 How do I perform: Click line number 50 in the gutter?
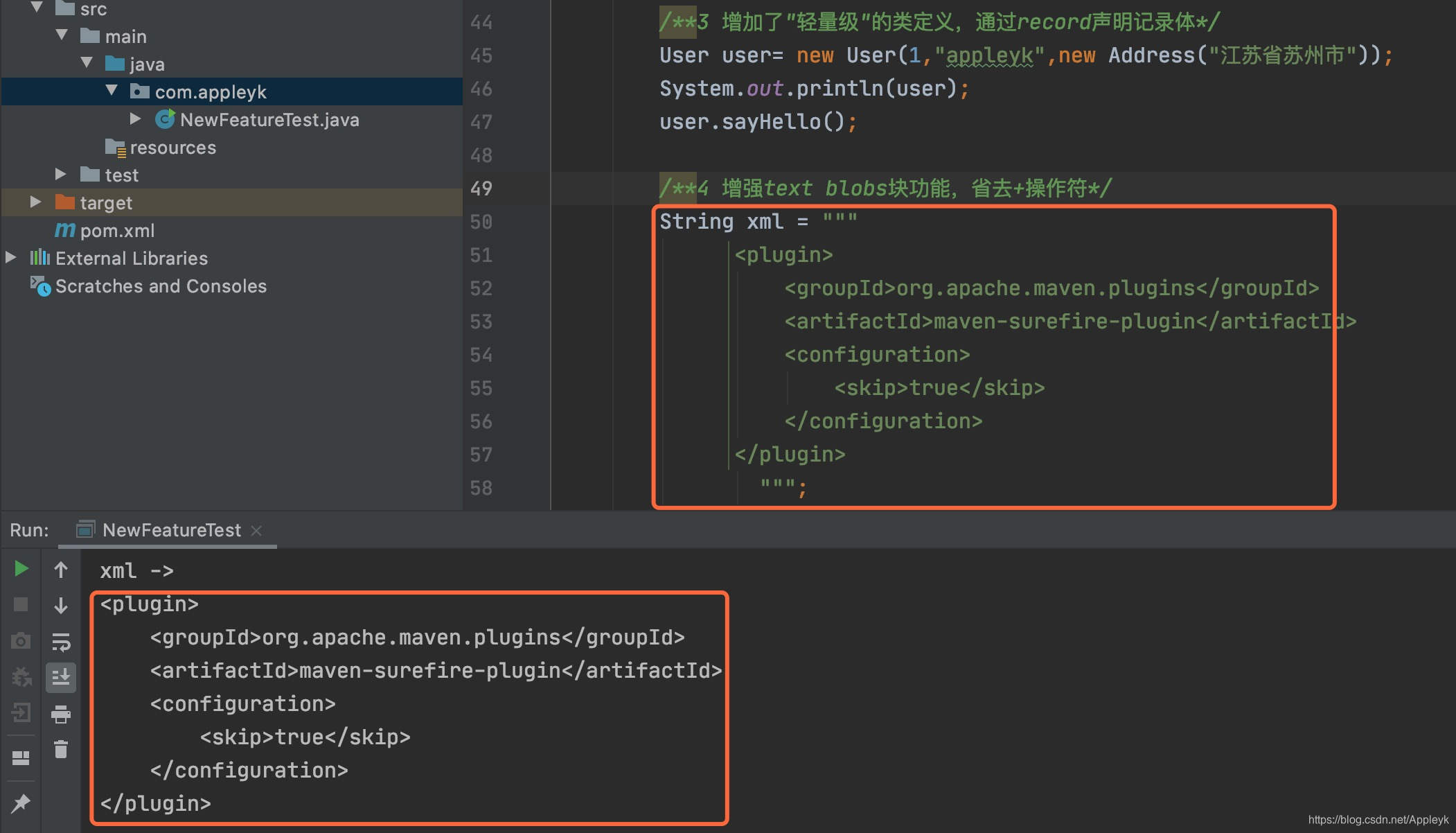pyautogui.click(x=481, y=222)
